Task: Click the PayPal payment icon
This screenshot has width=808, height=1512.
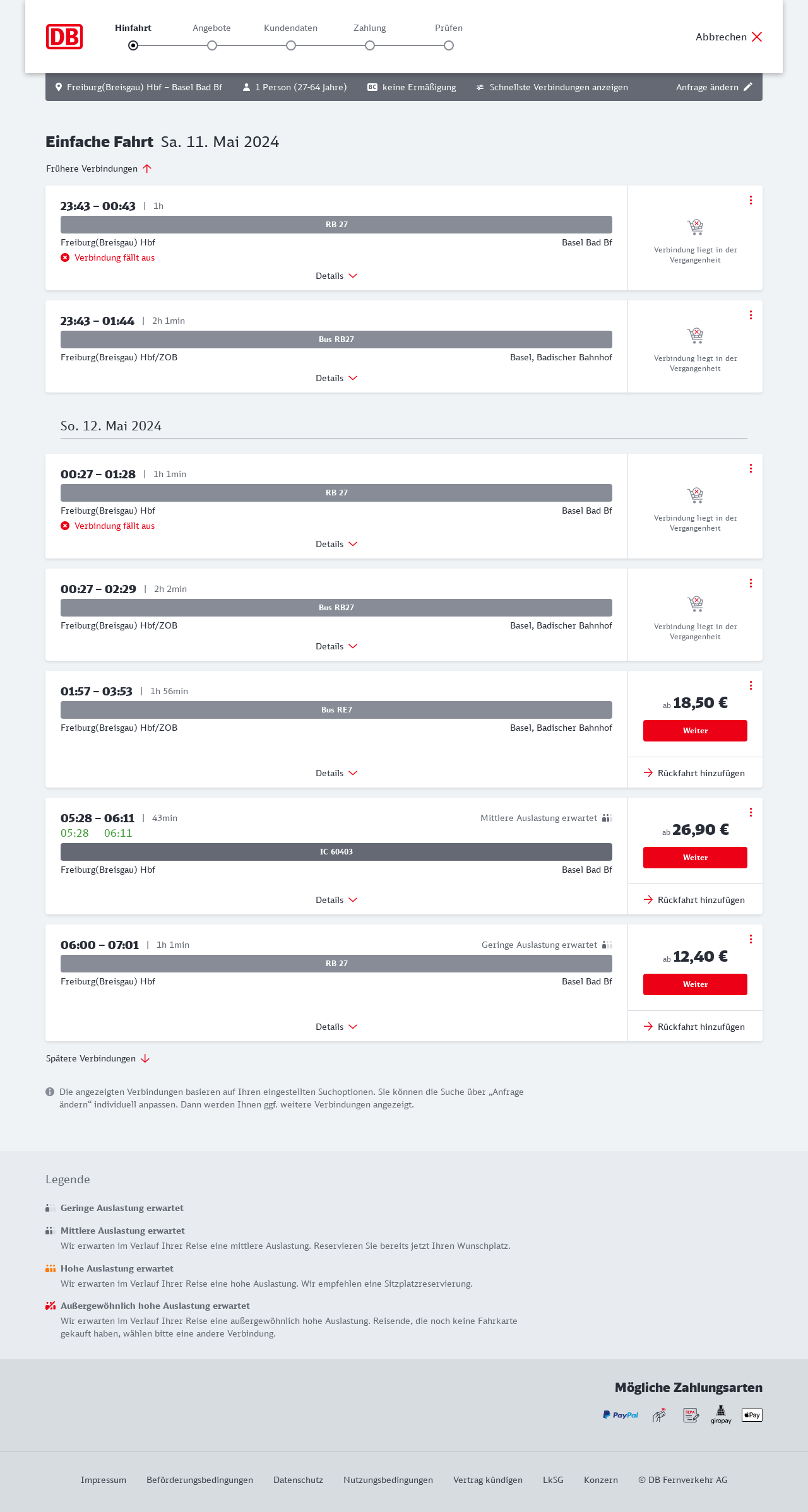Action: [x=621, y=1415]
